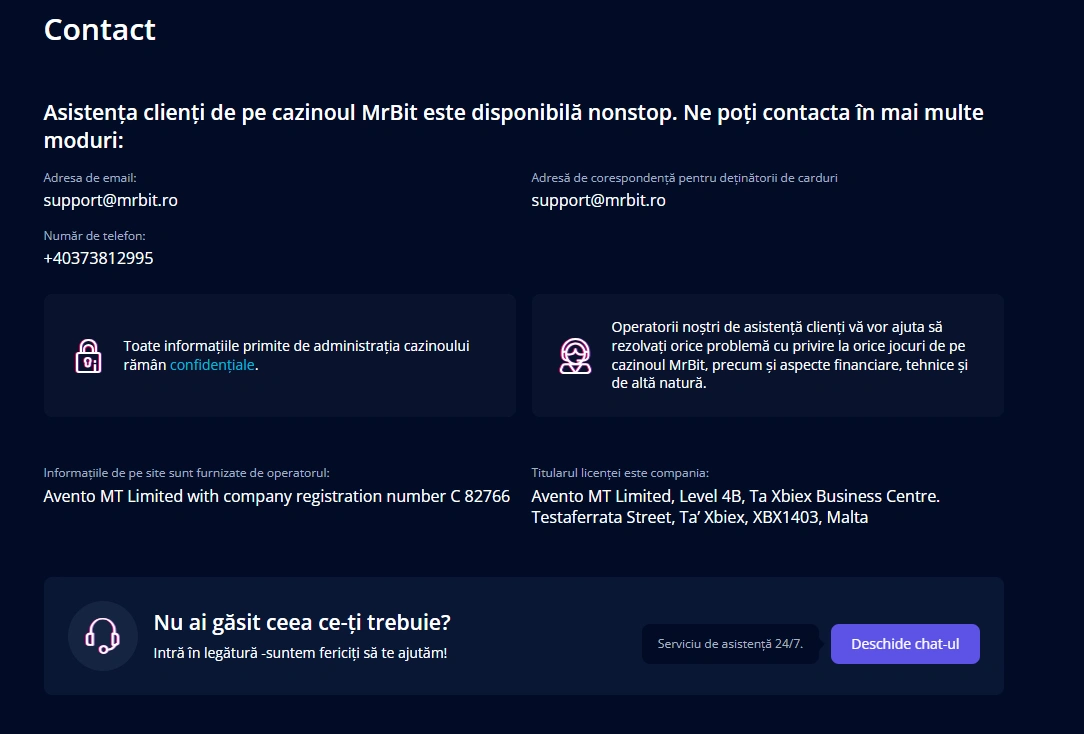The image size is (1084, 734).
Task: Click support@mrbit.ro under 'Adresa de email'
Action: coord(111,200)
